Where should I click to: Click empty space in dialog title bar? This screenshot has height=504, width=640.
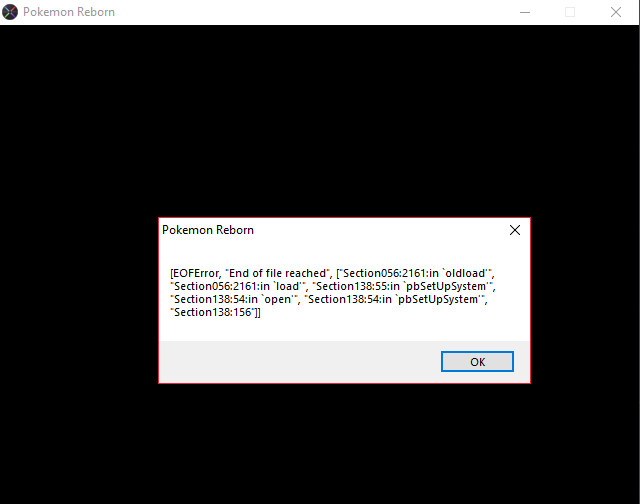click(380, 230)
